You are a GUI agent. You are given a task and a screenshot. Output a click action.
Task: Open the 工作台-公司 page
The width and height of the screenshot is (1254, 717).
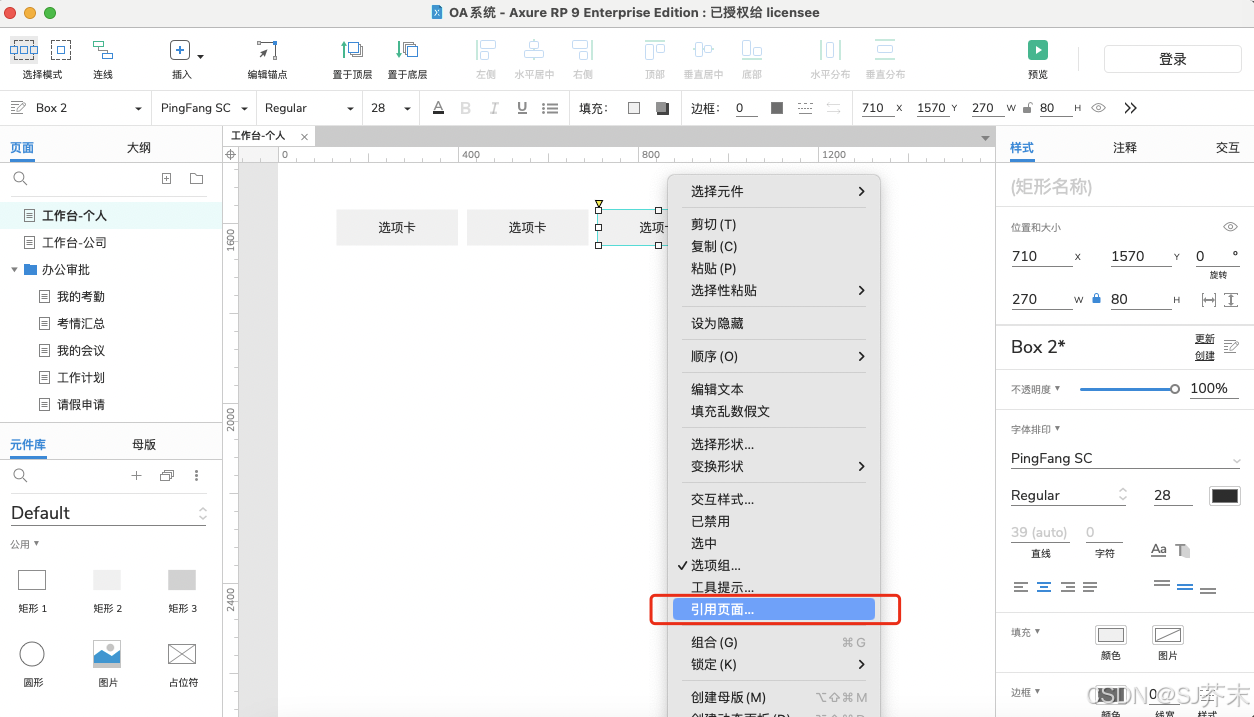tap(74, 242)
